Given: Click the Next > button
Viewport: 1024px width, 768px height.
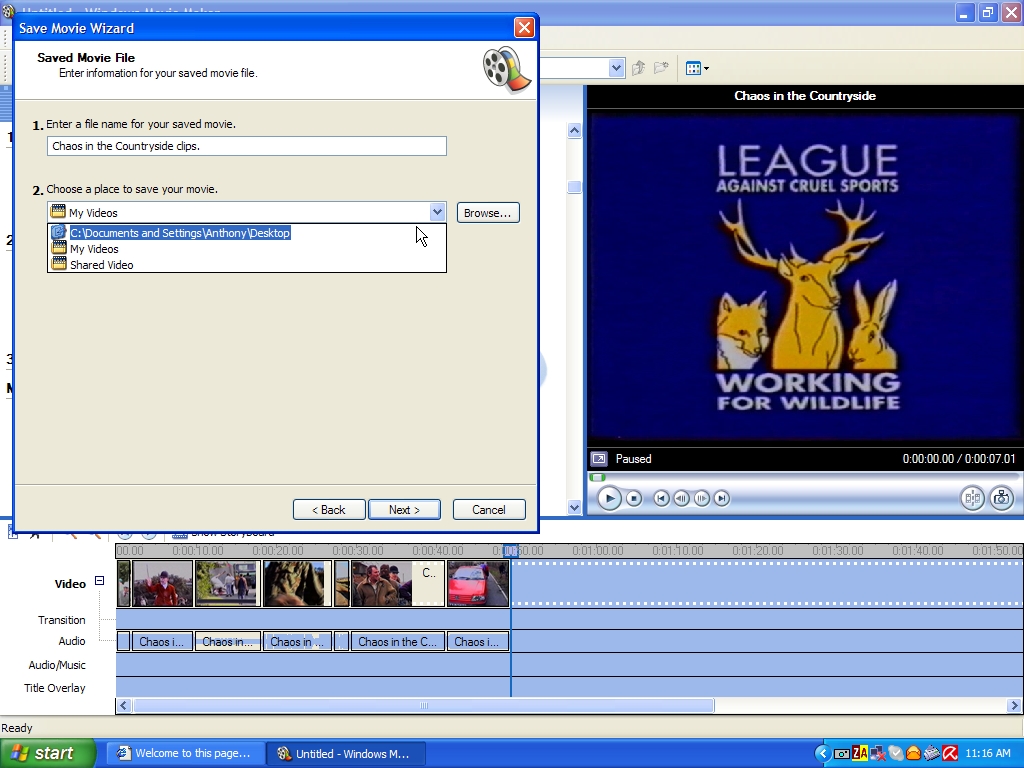Looking at the screenshot, I should (x=404, y=510).
